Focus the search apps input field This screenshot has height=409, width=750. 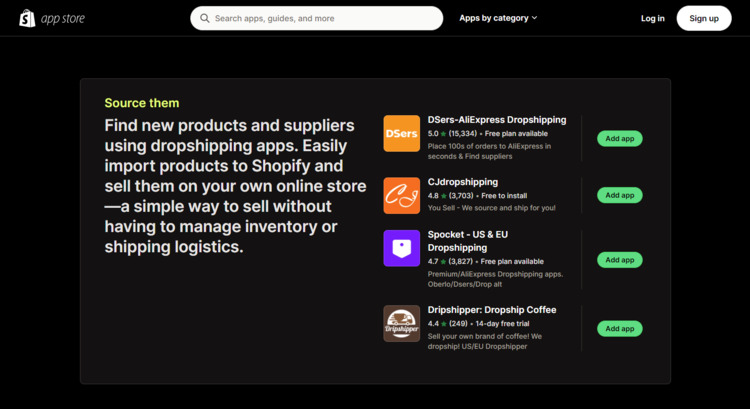coord(322,18)
